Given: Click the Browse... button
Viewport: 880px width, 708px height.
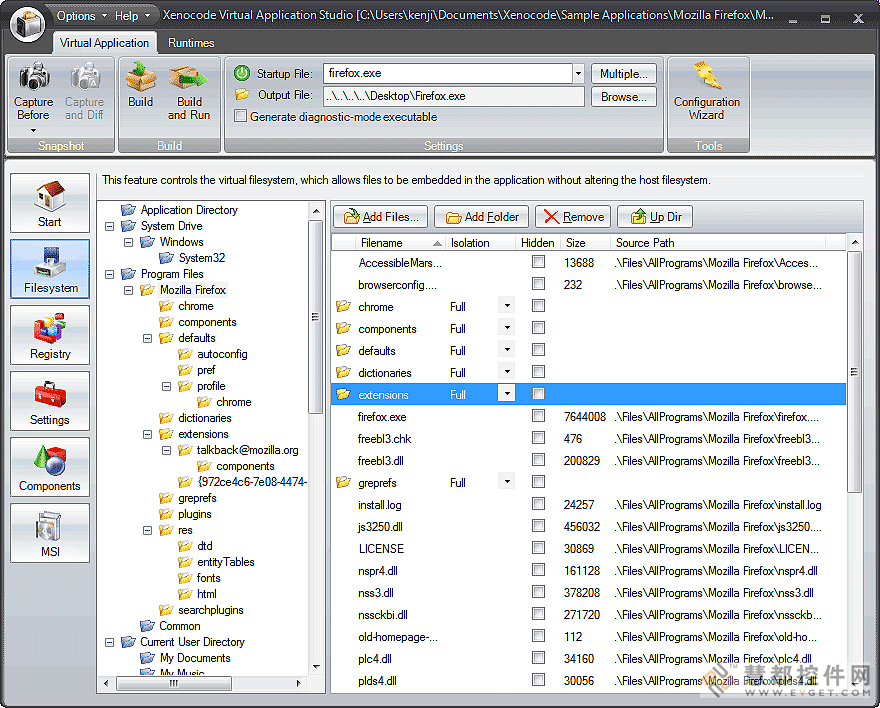Looking at the screenshot, I should [x=624, y=97].
